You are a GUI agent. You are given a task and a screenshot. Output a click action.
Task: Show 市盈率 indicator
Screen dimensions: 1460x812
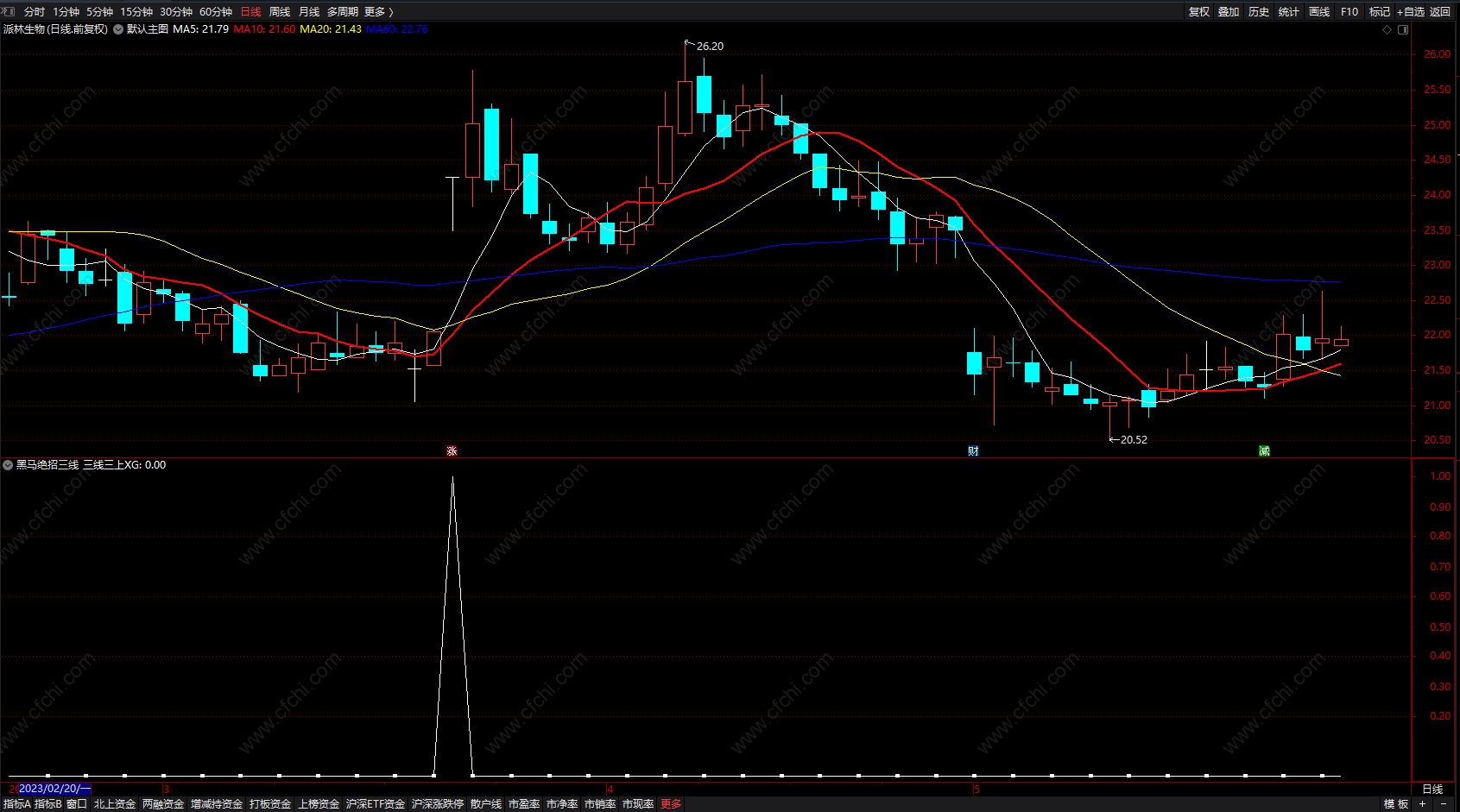tap(524, 804)
